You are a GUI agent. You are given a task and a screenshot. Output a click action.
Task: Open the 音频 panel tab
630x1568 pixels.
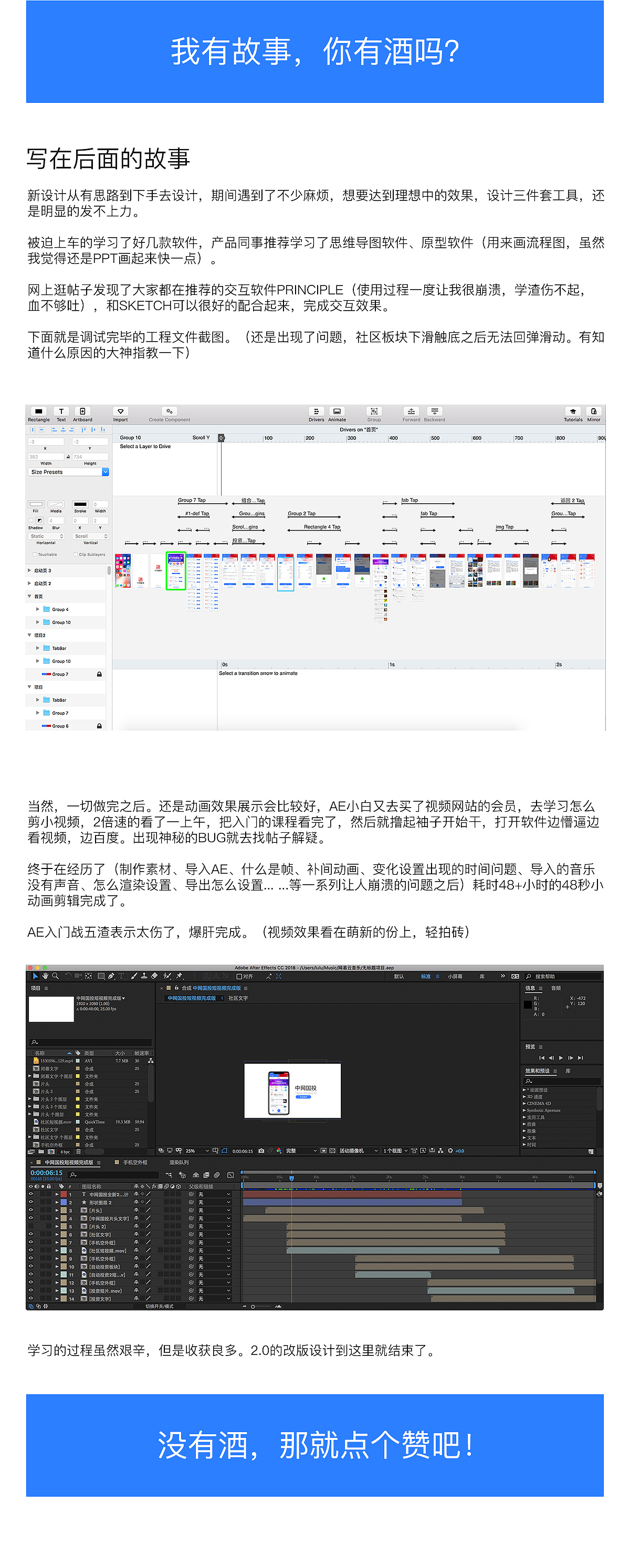[x=556, y=988]
